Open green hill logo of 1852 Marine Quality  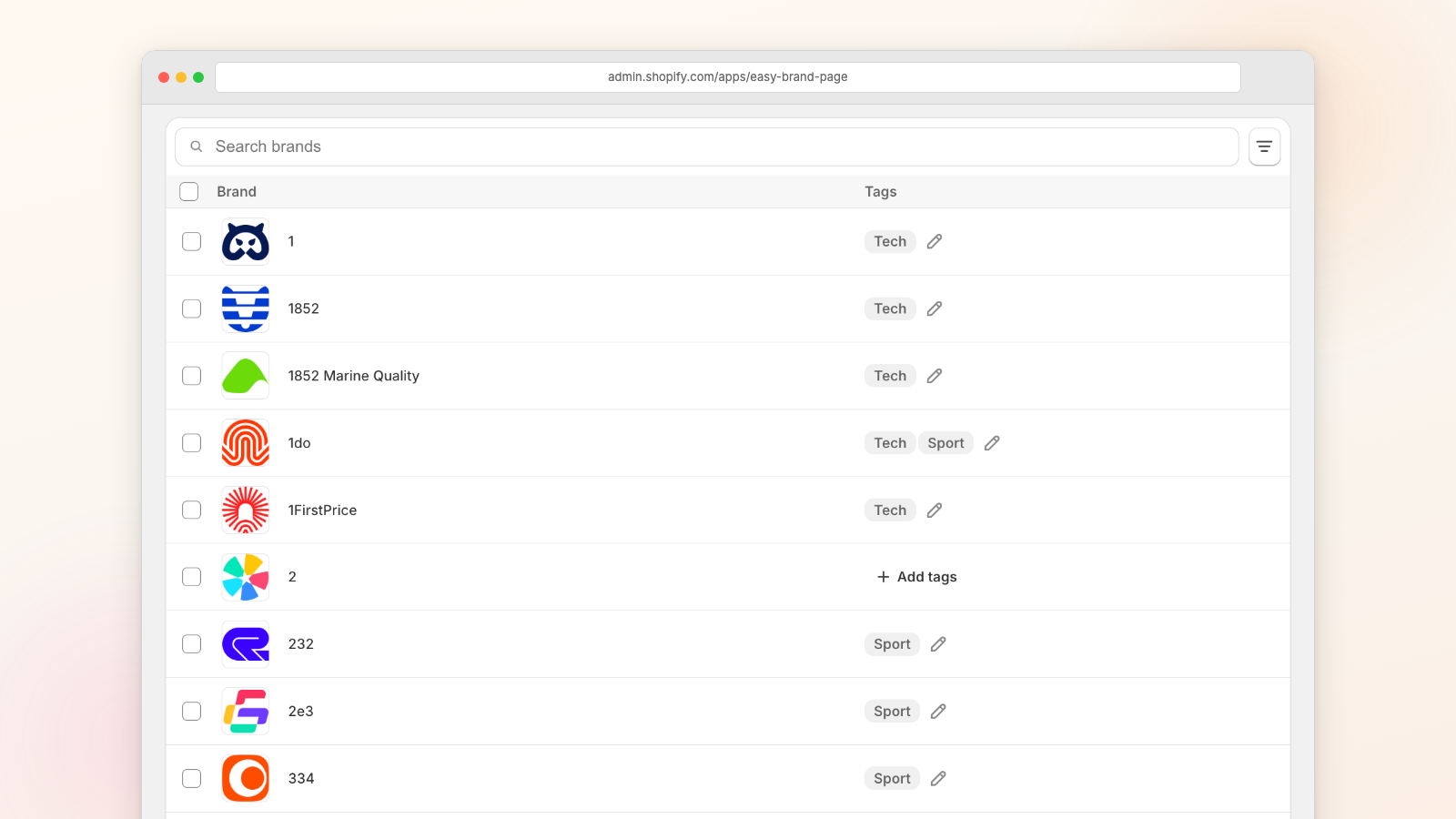tap(246, 376)
